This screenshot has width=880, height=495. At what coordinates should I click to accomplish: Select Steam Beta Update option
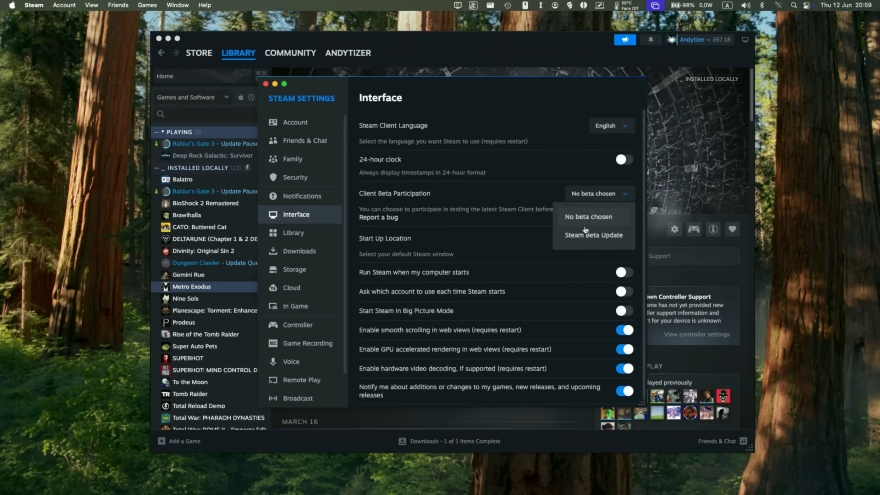[593, 235]
